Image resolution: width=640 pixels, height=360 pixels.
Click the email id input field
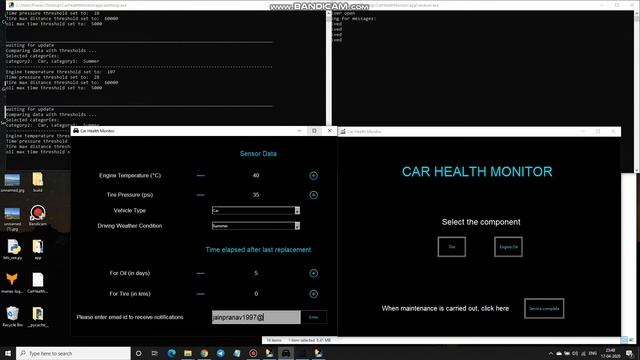256,317
